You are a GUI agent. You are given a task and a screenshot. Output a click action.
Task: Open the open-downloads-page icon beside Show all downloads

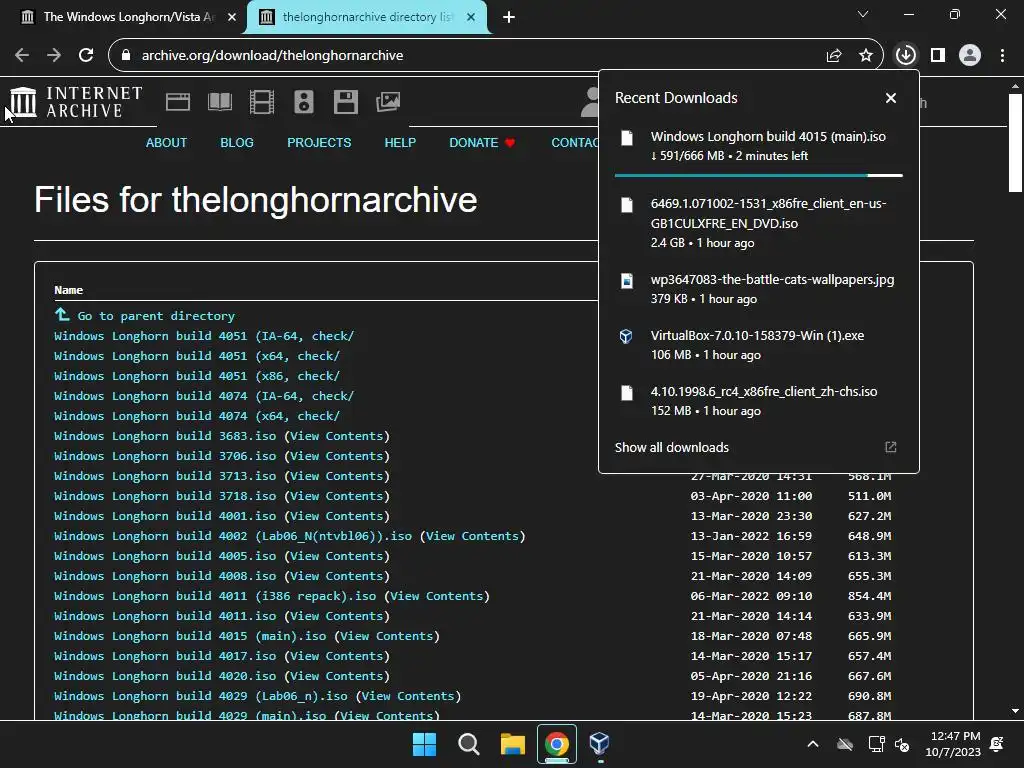click(891, 447)
